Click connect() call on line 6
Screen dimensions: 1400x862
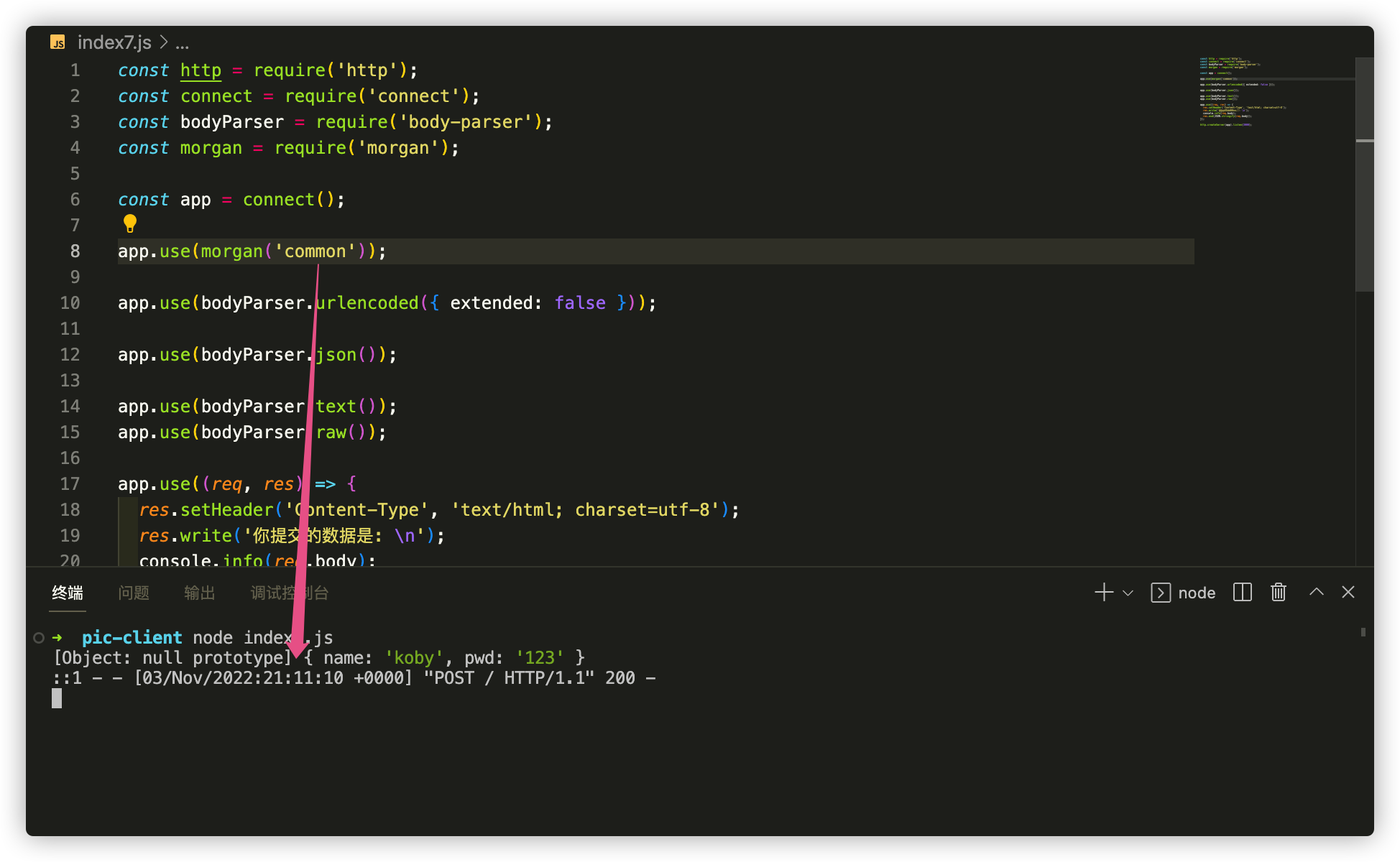click(x=289, y=200)
